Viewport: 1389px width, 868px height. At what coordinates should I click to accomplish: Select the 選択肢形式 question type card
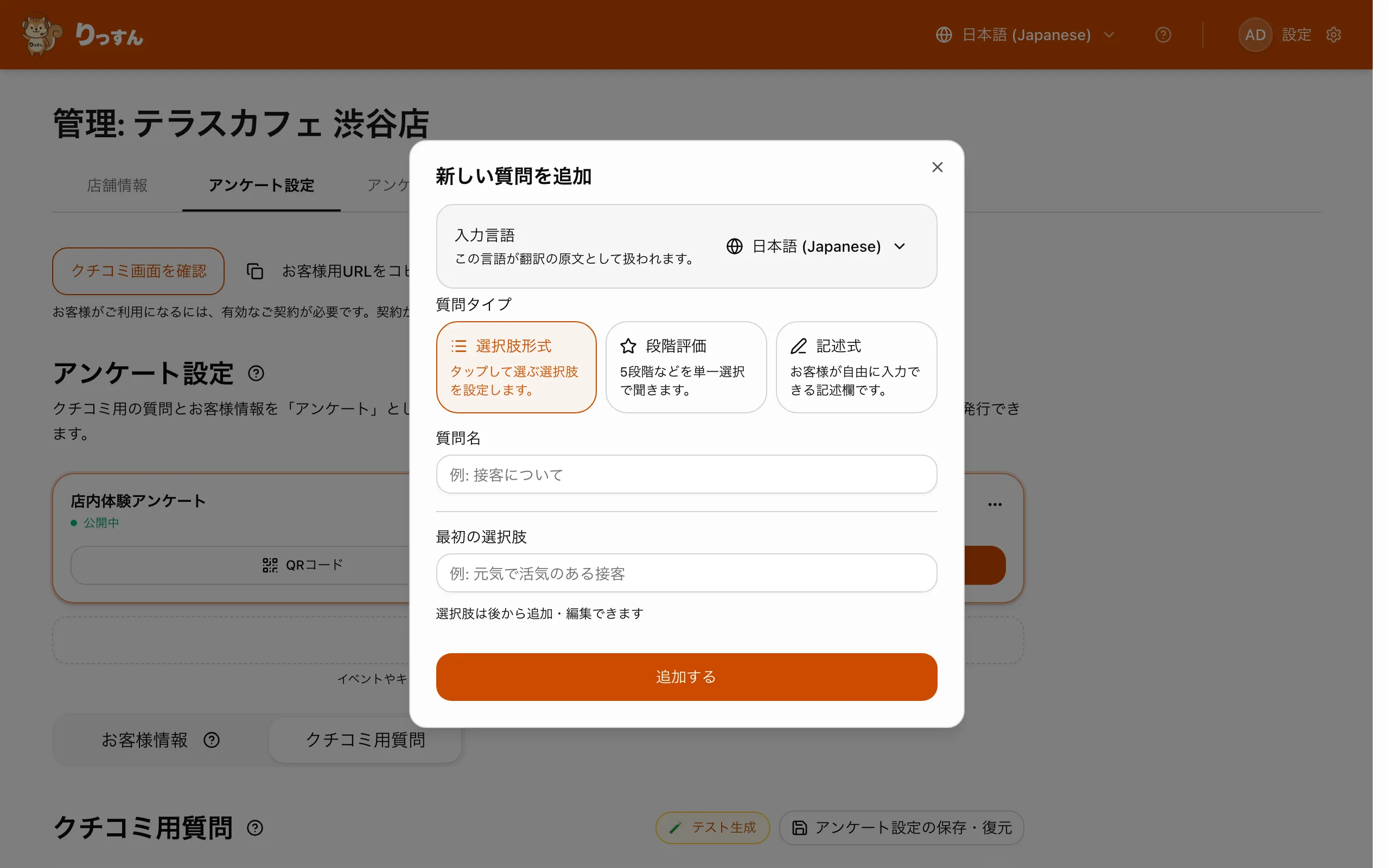(x=516, y=367)
